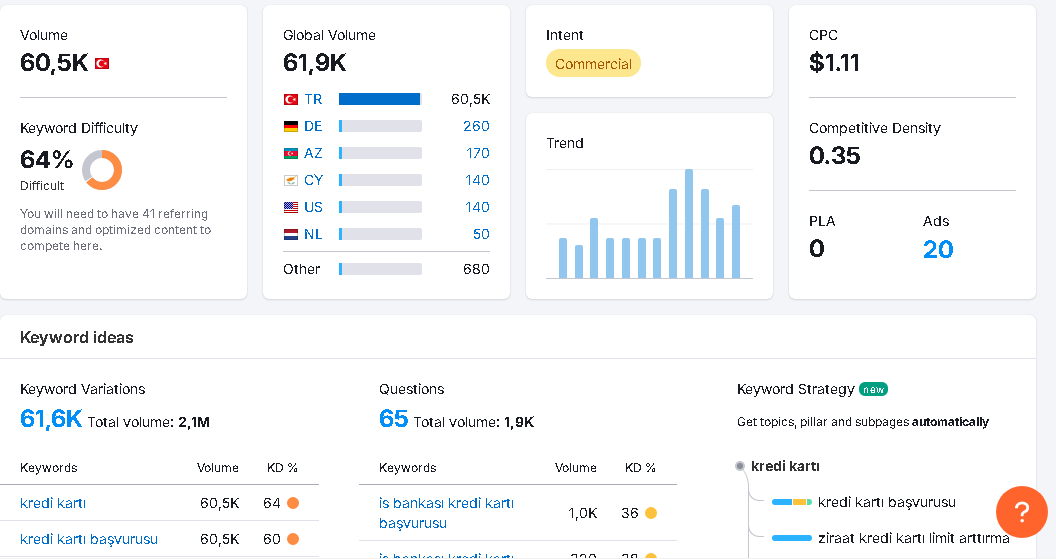Click the DE volume bar
Viewport: 1056px width, 559px height.
coord(380,127)
